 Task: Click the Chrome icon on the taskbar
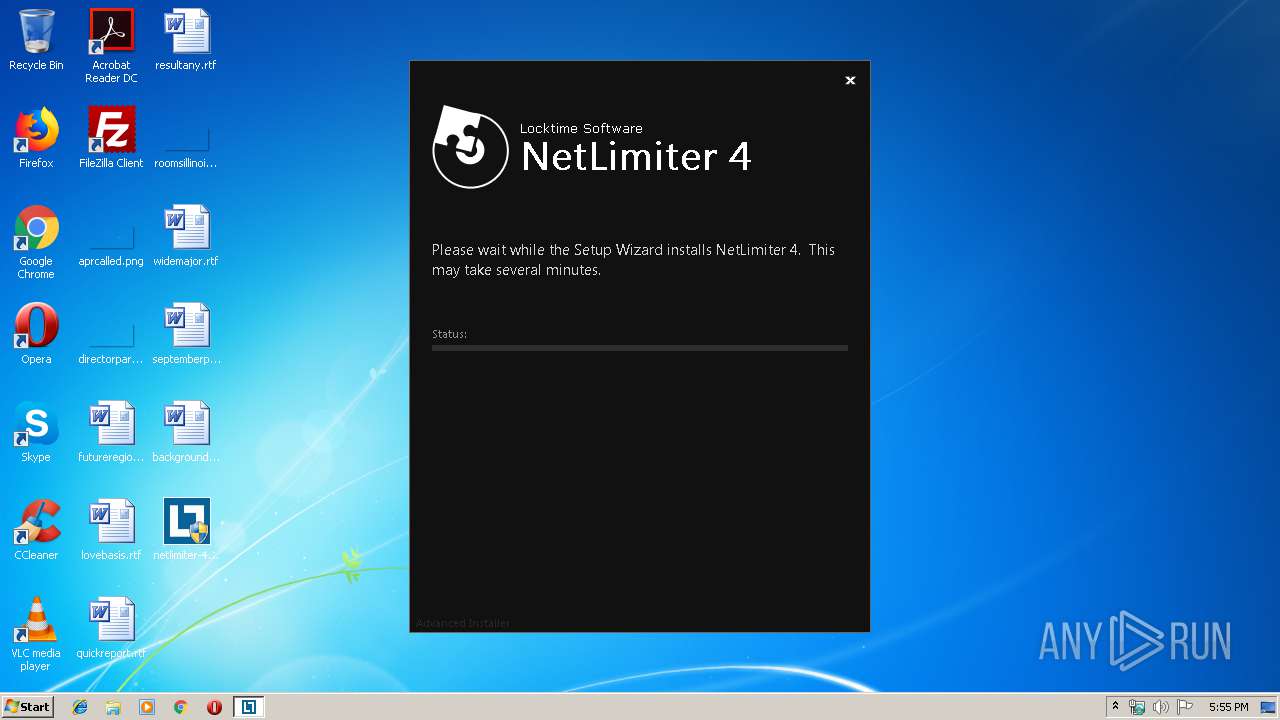click(180, 707)
